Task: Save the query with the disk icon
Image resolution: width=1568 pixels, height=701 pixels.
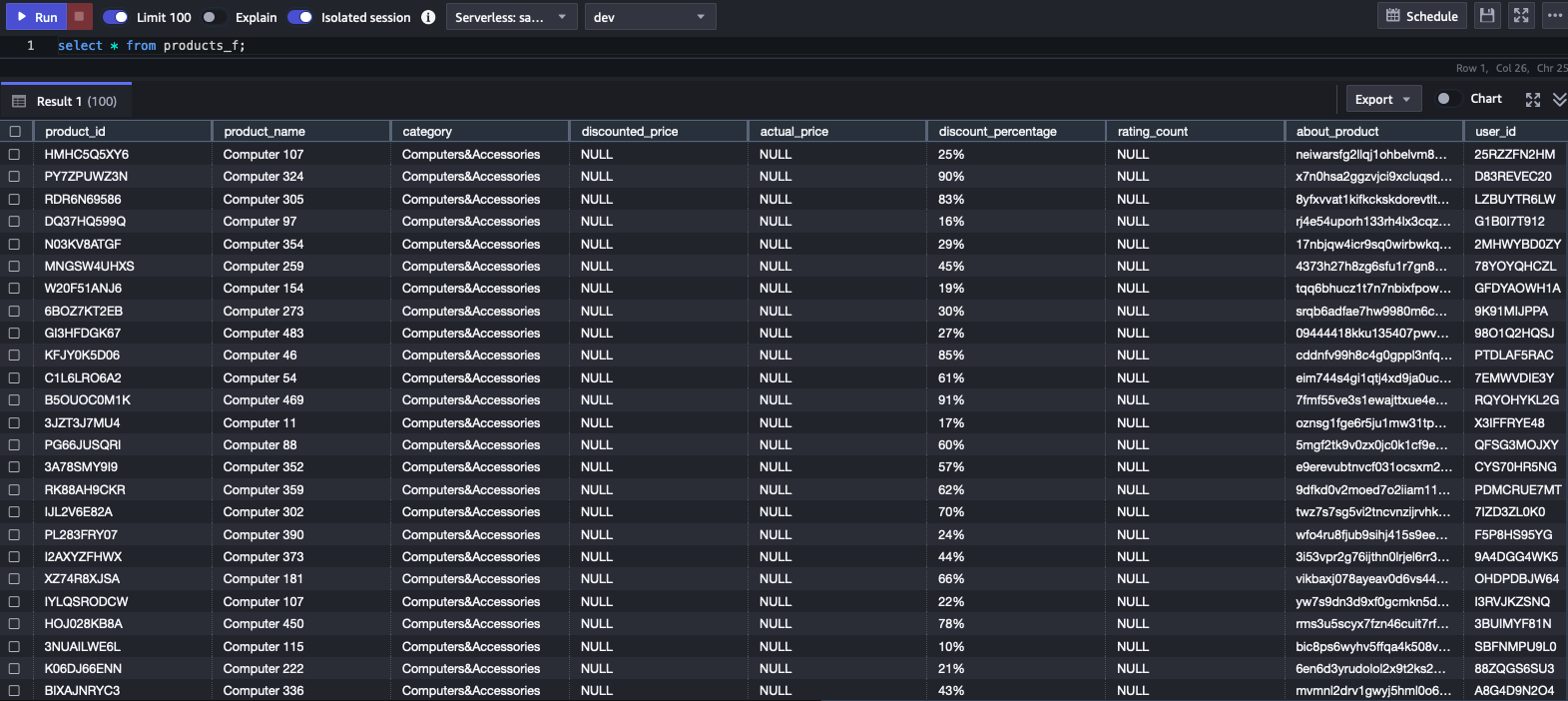Action: pyautogui.click(x=1487, y=16)
